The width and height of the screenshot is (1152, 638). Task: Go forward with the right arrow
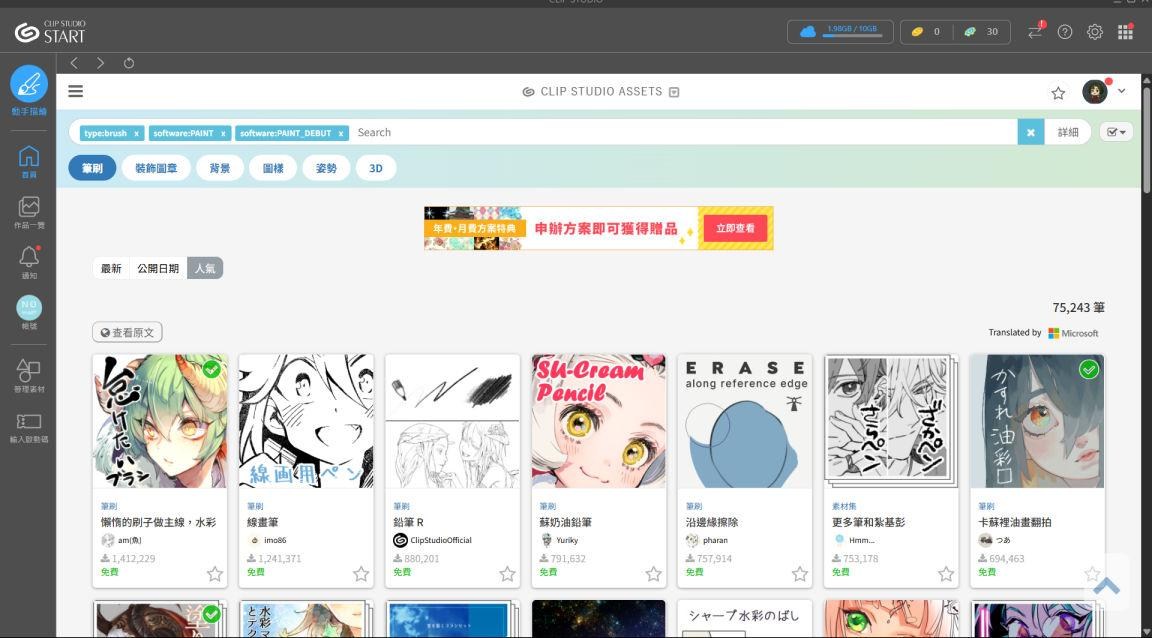(101, 63)
